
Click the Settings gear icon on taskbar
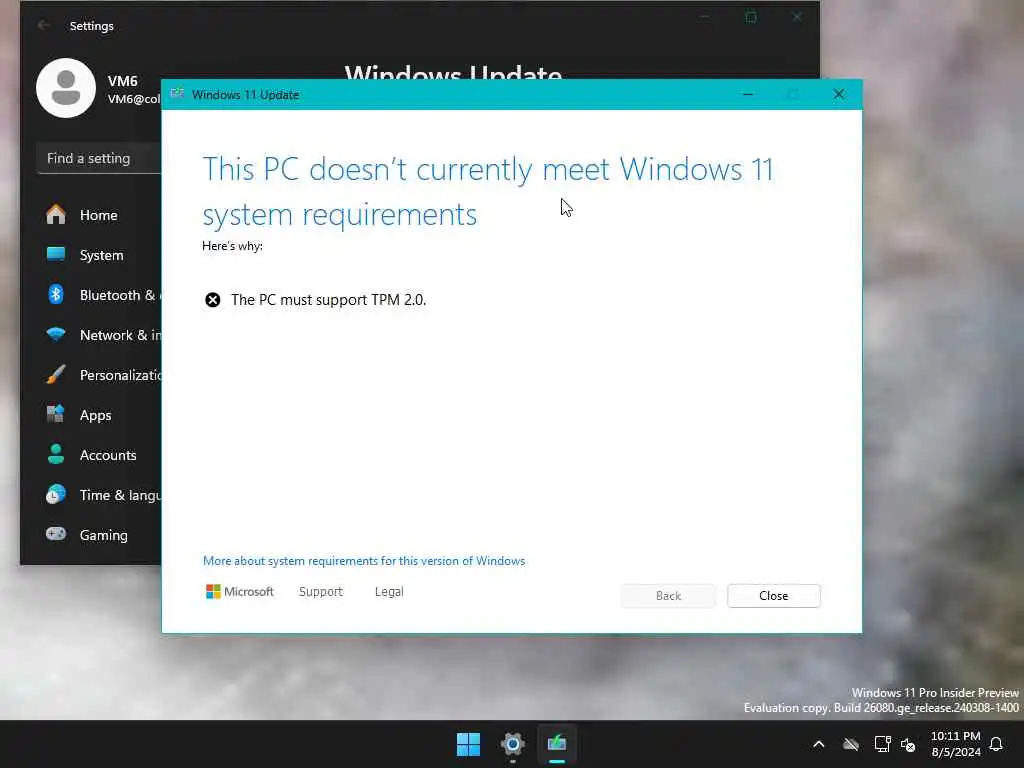click(513, 744)
